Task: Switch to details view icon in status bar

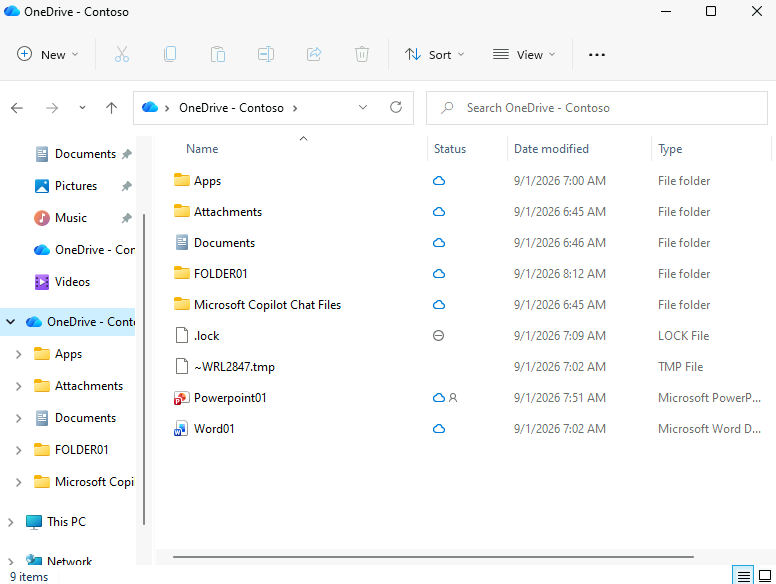Action: point(743,576)
